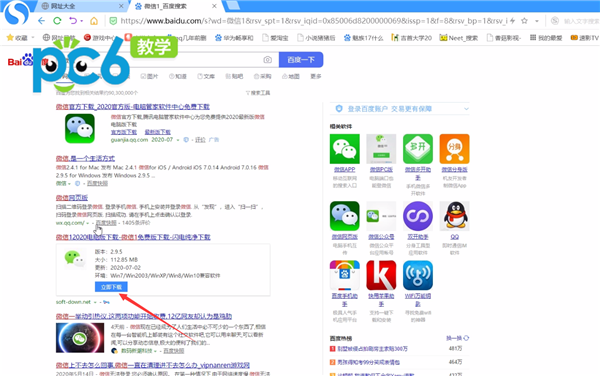Bookmark the page with the star icon
The height and width of the screenshot is (376, 600).
[524, 21]
